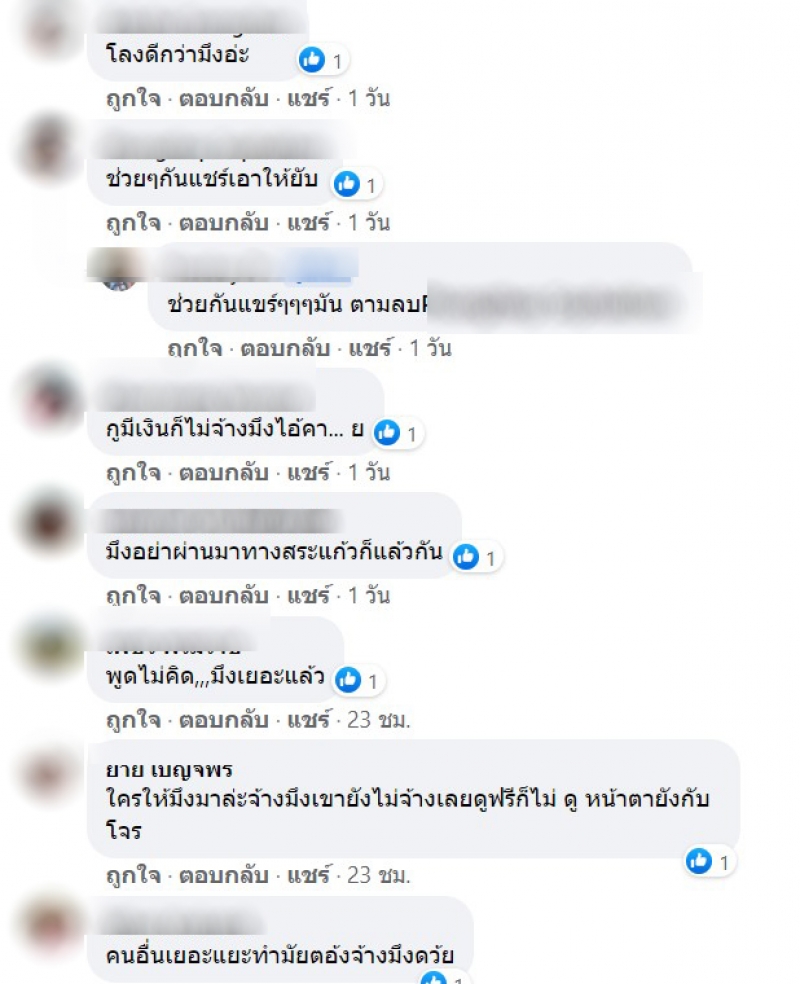Share the 'ช่วยกันแชร์ๆๆๆมัน' reply via แชร์
The height and width of the screenshot is (984, 800).
(370, 348)
